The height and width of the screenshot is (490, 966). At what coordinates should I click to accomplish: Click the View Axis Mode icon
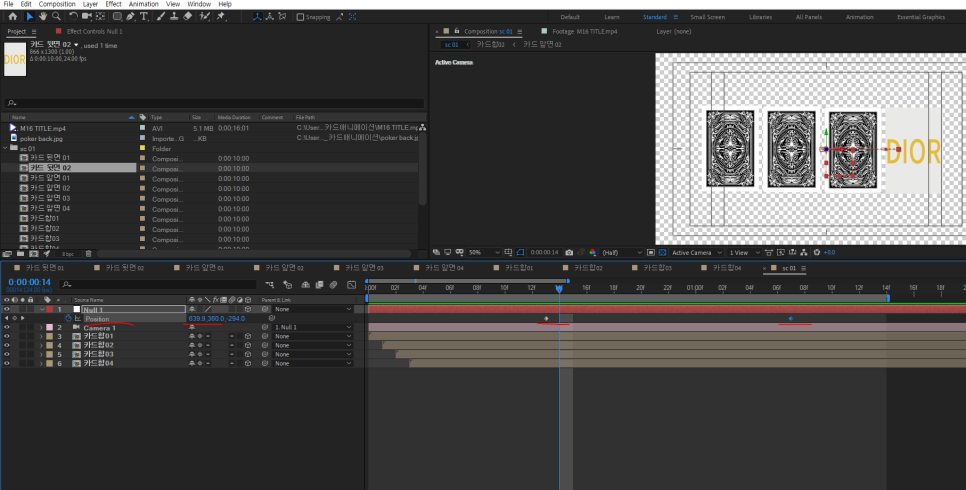282,17
